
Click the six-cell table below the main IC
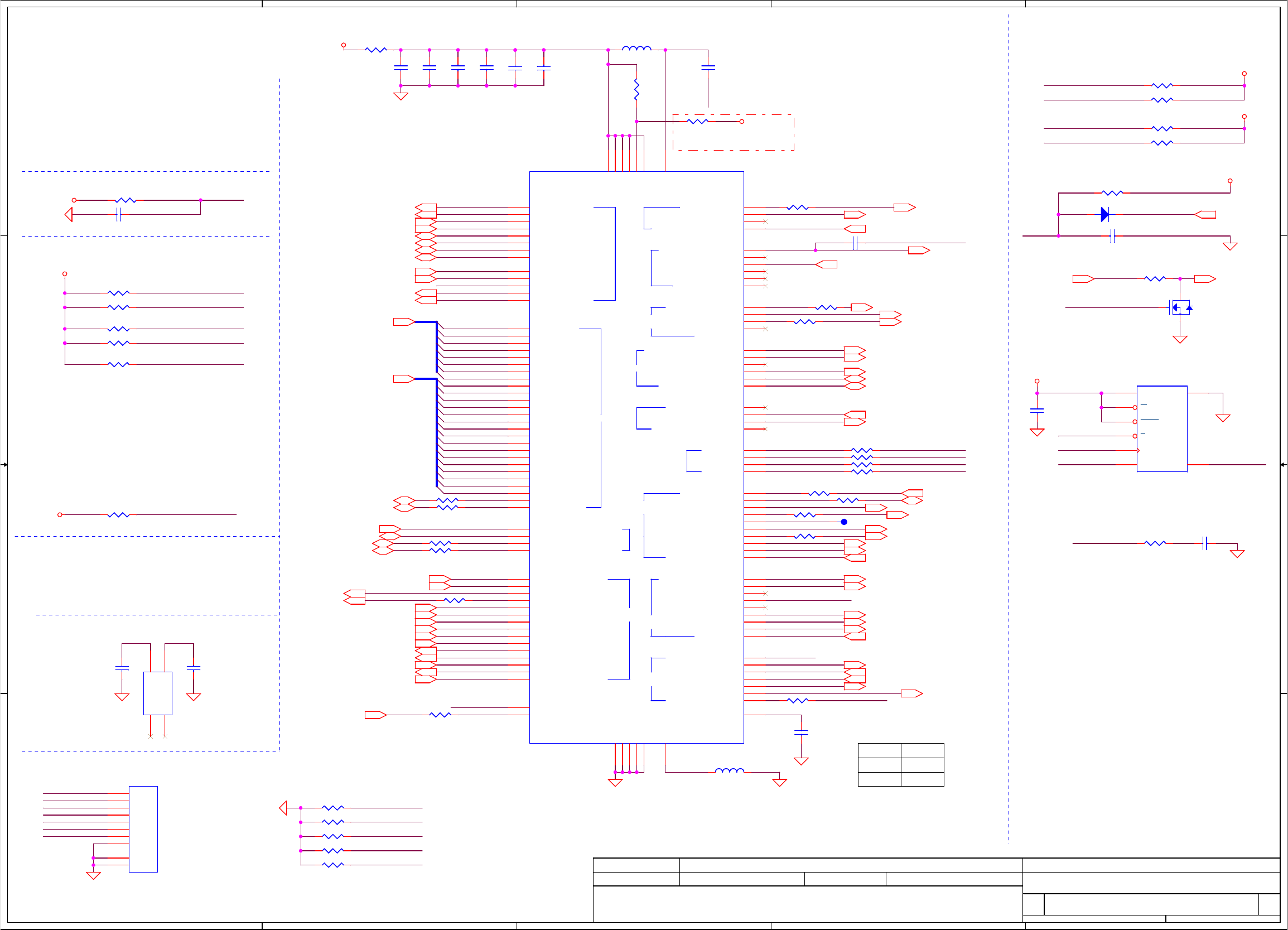point(901,765)
